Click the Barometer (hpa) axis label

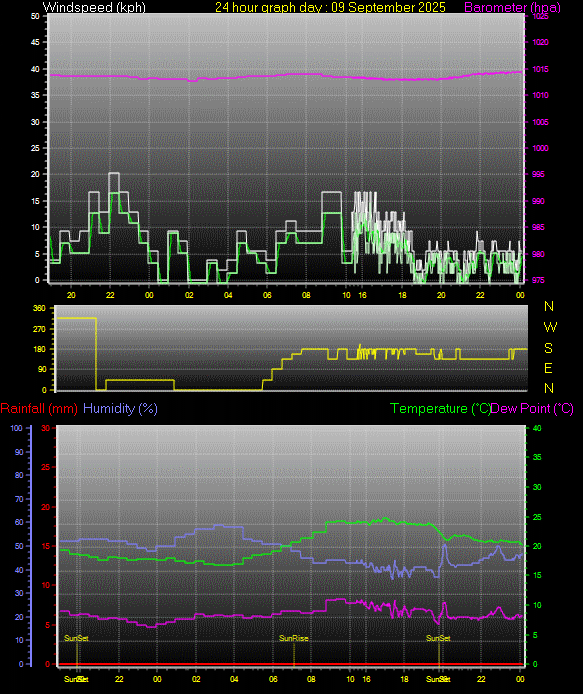coord(512,7)
